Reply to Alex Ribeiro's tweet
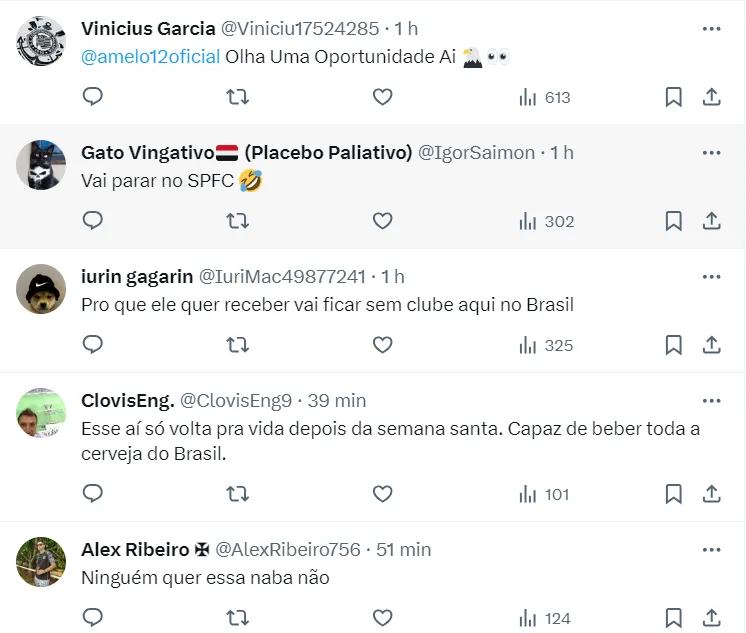The height and width of the screenshot is (633, 746). pyautogui.click(x=93, y=618)
